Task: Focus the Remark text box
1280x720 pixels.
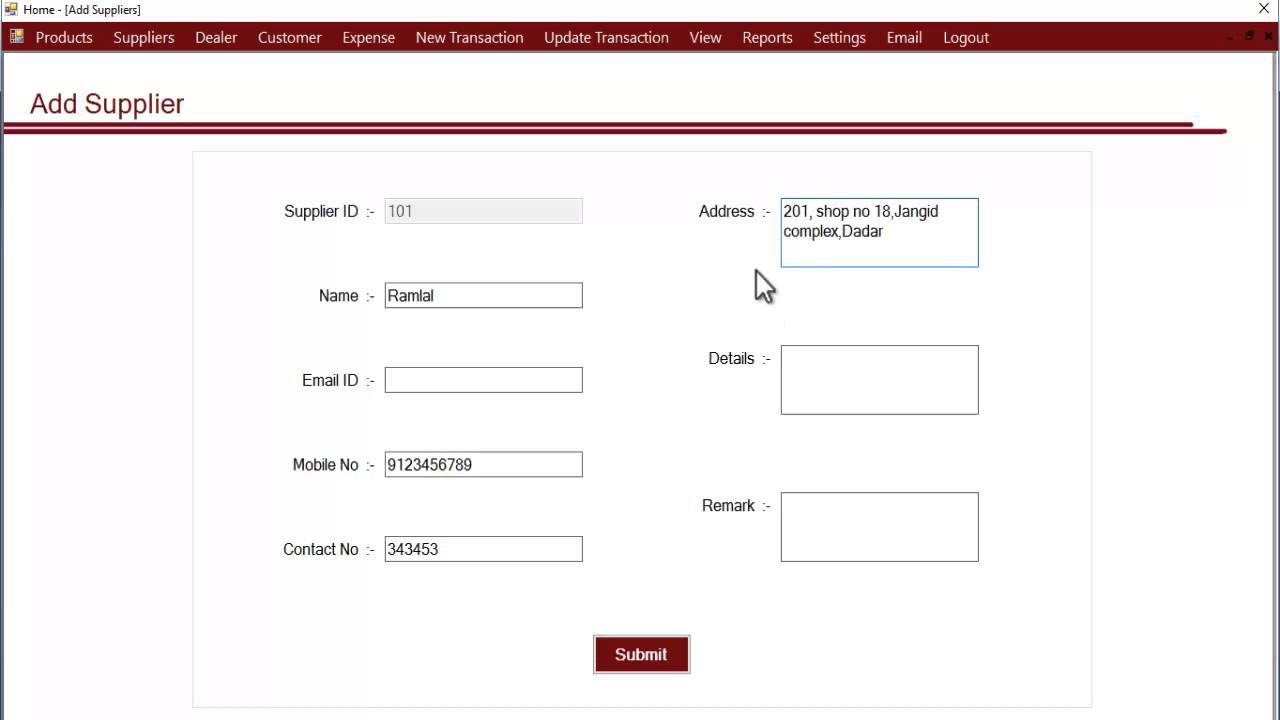Action: tap(879, 527)
